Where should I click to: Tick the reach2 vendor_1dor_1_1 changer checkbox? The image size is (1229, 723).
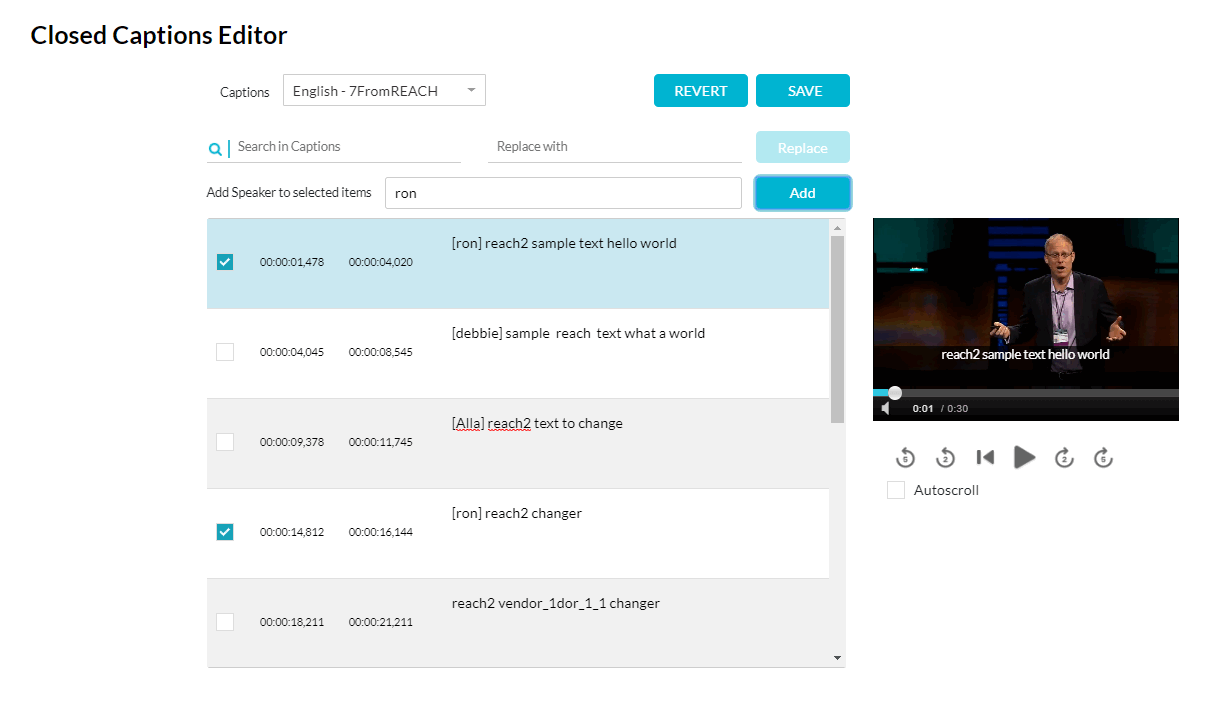click(x=225, y=622)
